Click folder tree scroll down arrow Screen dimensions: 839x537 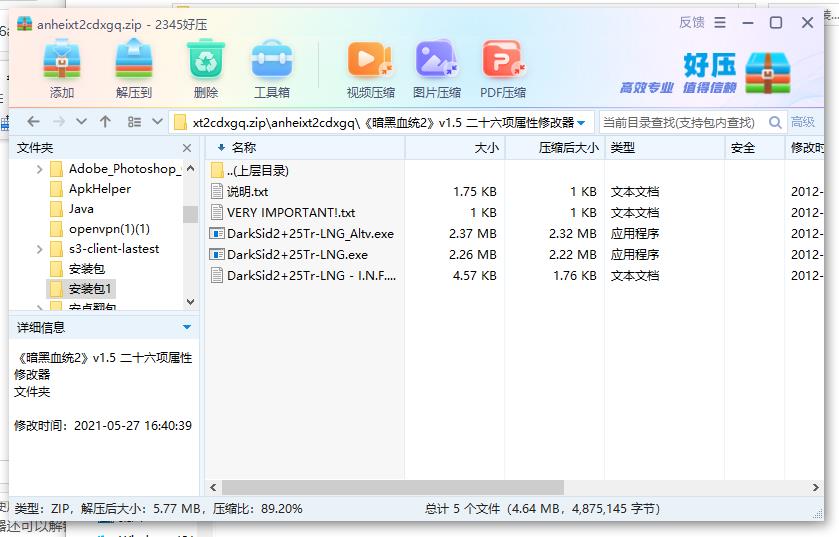pyautogui.click(x=190, y=302)
